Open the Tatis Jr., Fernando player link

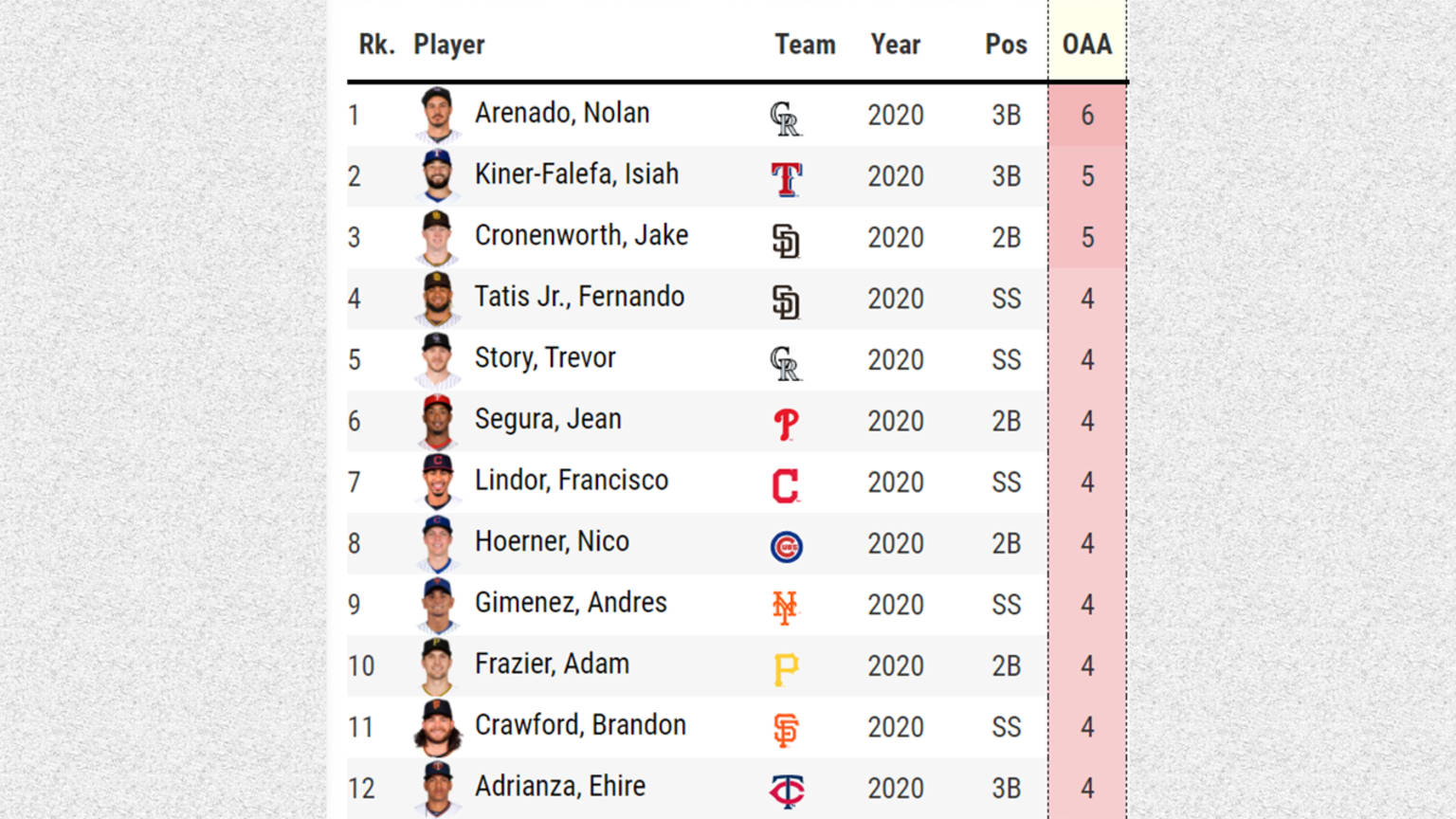tap(579, 297)
